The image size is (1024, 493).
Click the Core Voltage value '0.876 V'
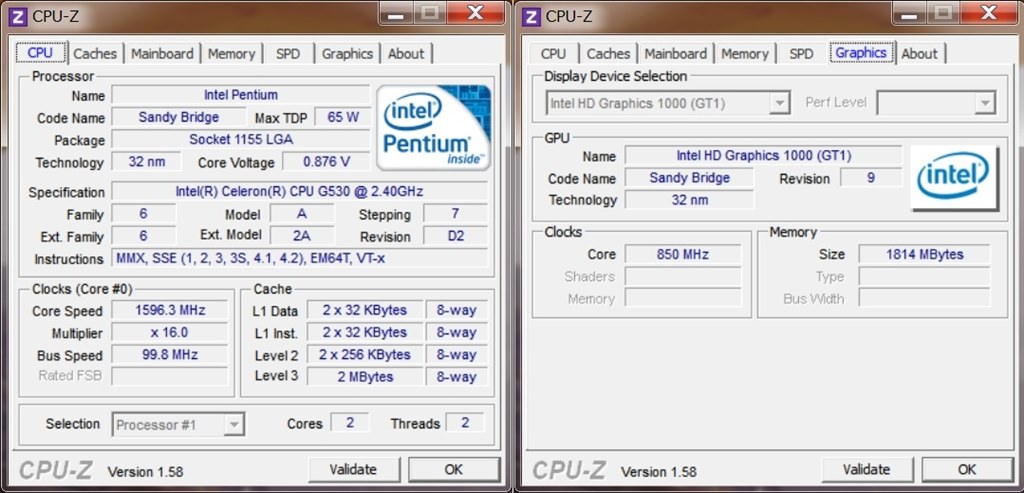click(326, 161)
